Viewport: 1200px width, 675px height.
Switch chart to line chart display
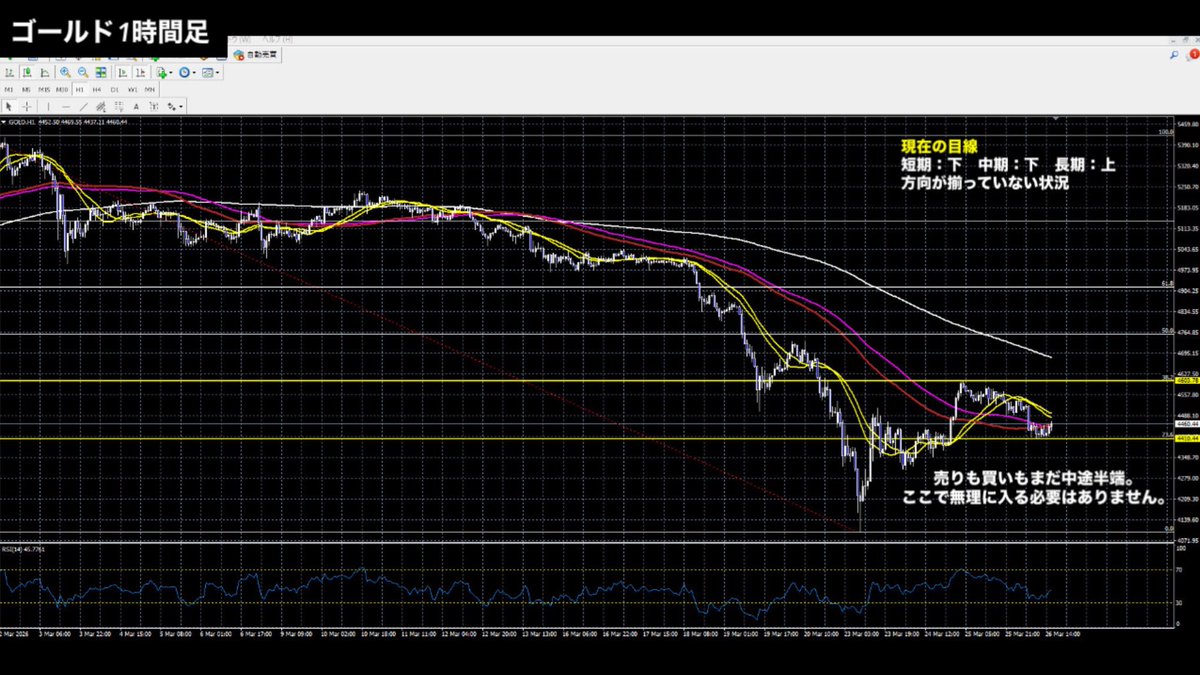[x=45, y=73]
